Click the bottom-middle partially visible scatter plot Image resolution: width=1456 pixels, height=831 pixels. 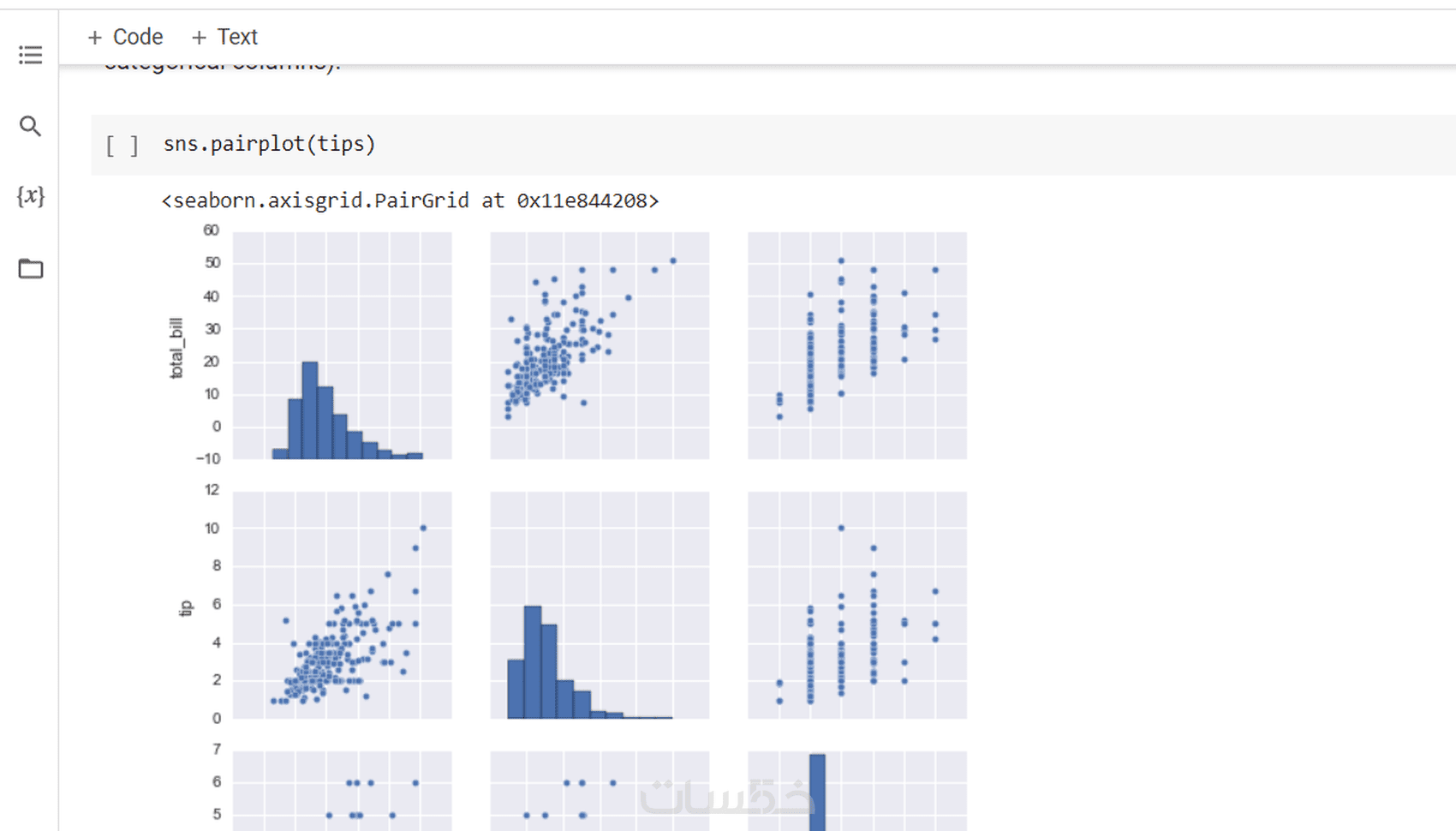(600, 791)
